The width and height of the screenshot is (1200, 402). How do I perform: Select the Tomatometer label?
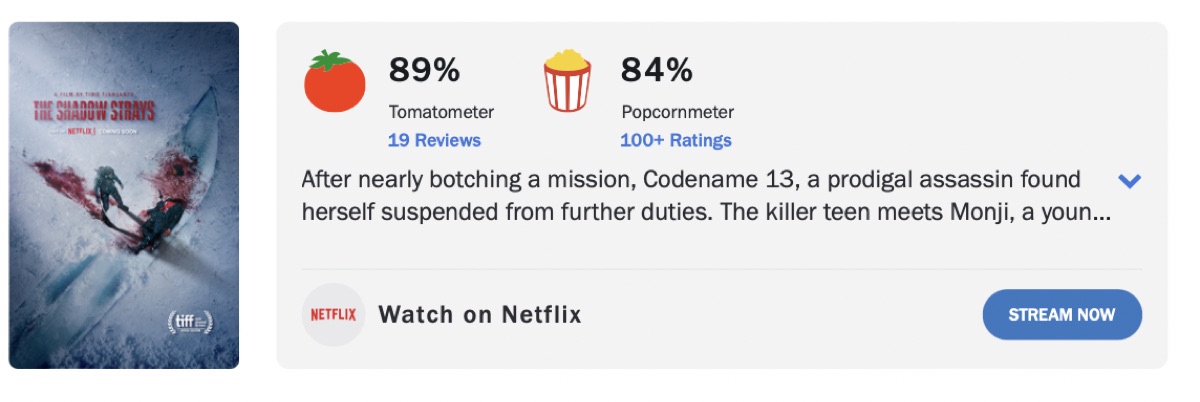pos(441,112)
